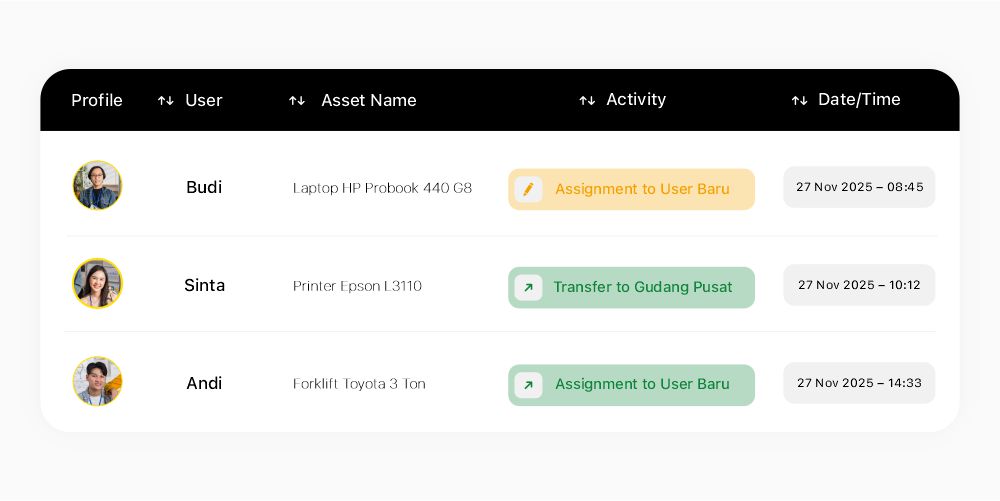Open Sinta's profile avatar
The height and width of the screenshot is (501, 1000).
(97, 284)
